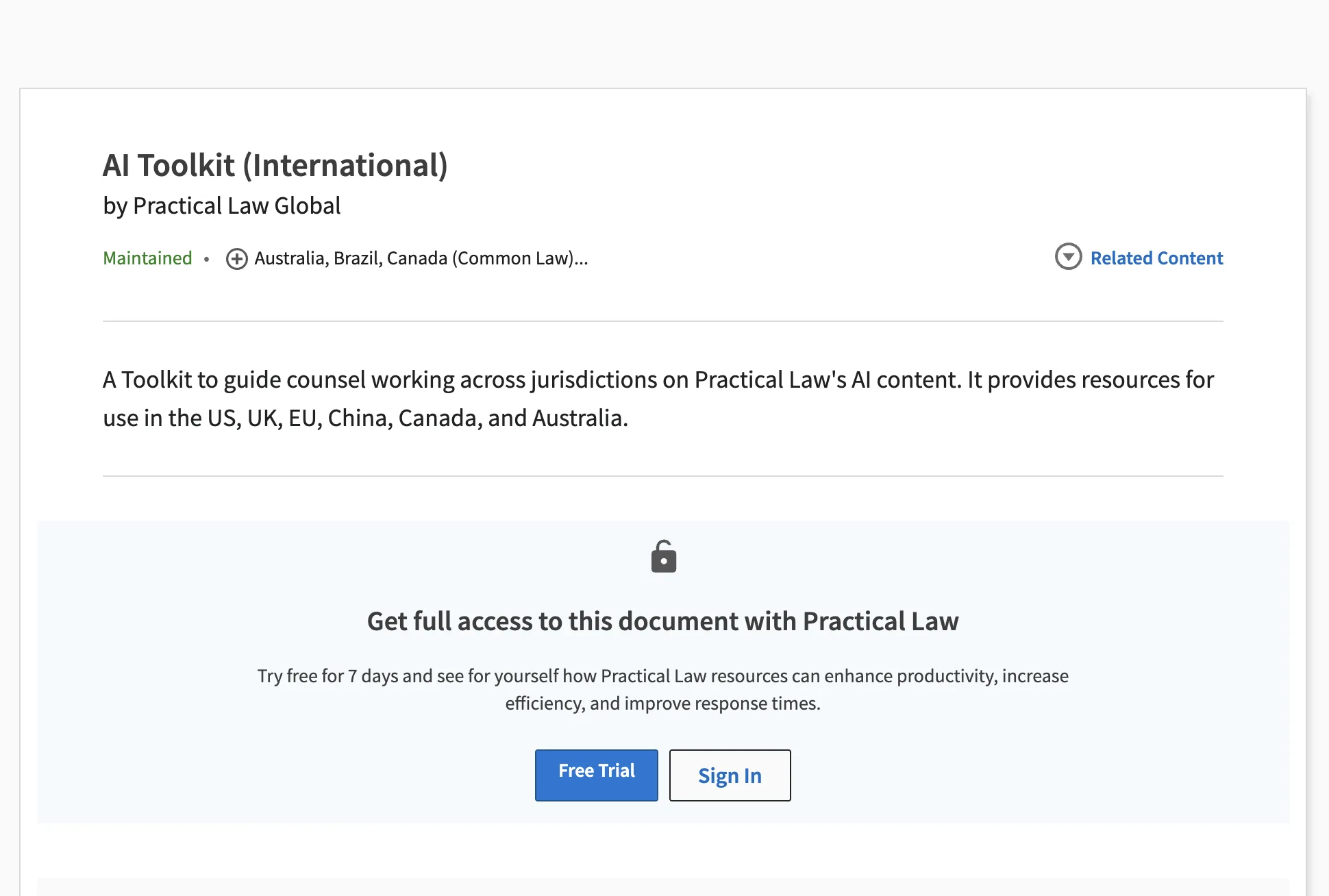The image size is (1329, 896).
Task: Click the Toolkit description paragraph
Action: point(658,398)
